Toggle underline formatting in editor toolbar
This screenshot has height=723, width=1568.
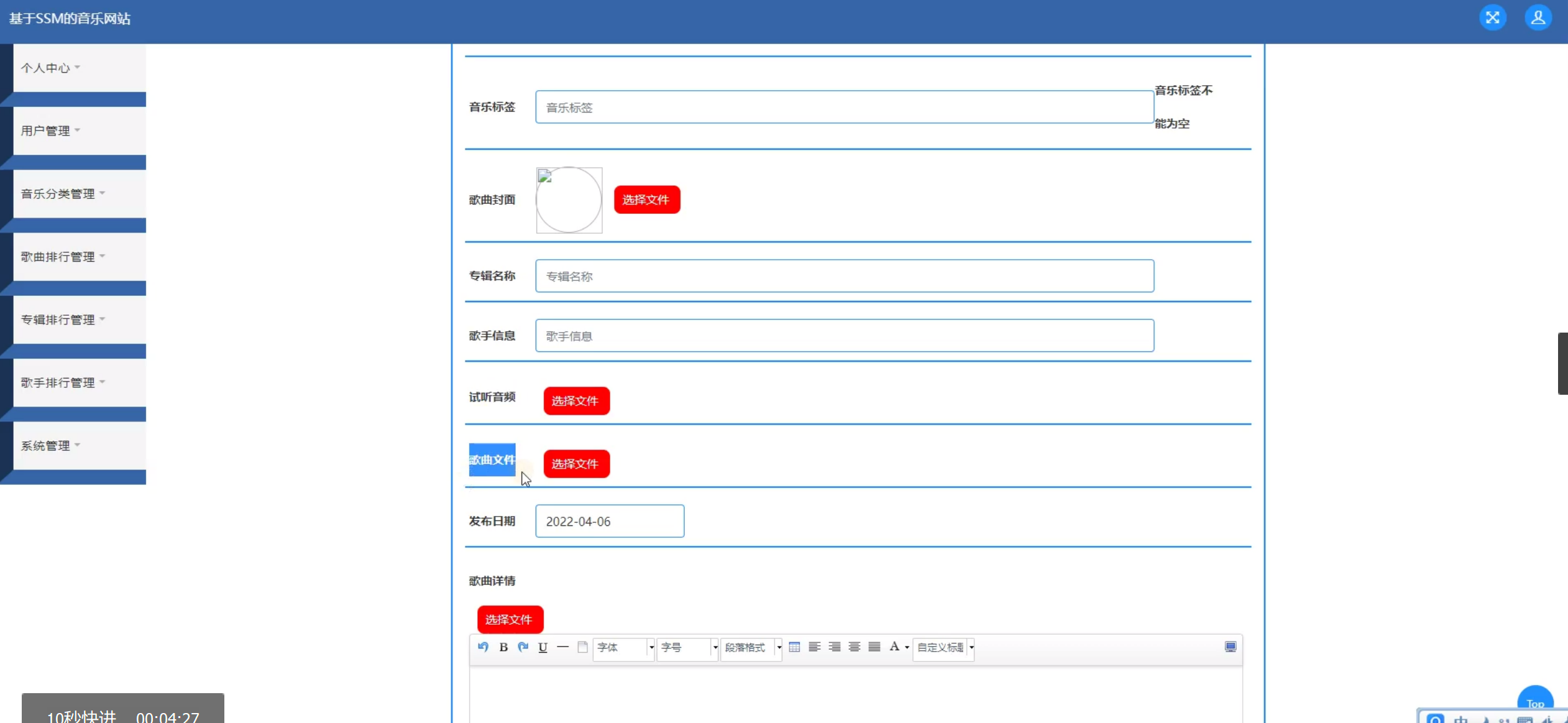coord(543,647)
